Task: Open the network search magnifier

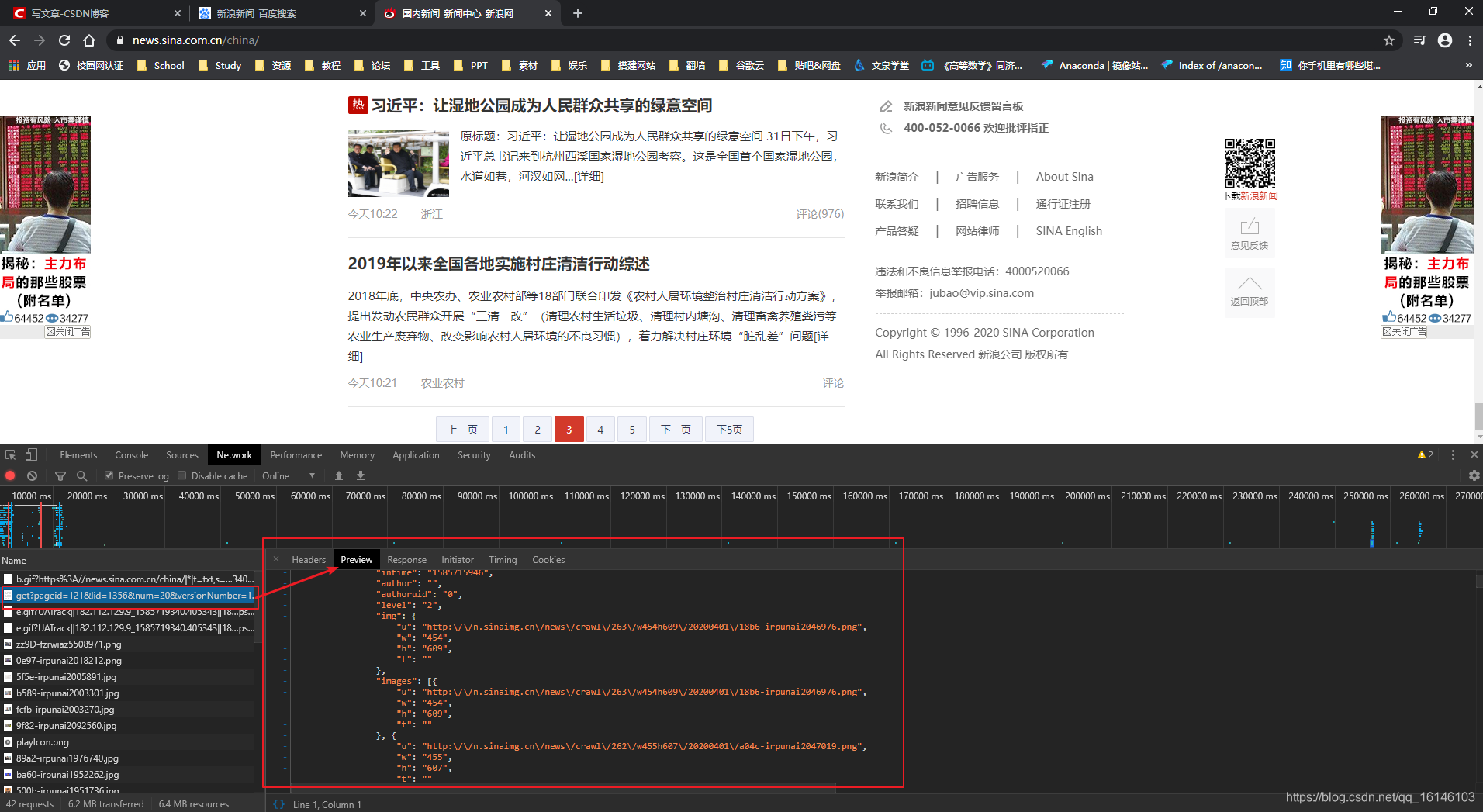Action: coord(81,476)
